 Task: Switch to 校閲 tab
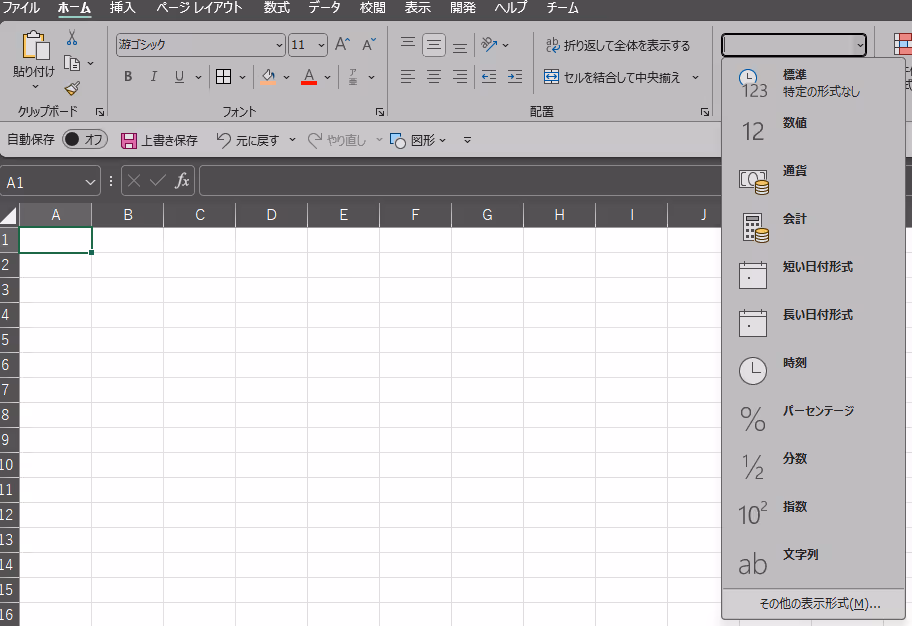pos(372,8)
